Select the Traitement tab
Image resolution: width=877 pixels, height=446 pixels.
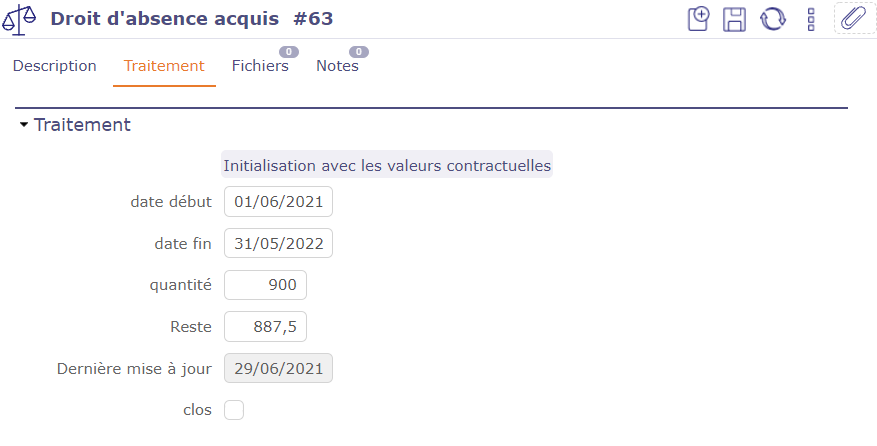coord(164,66)
